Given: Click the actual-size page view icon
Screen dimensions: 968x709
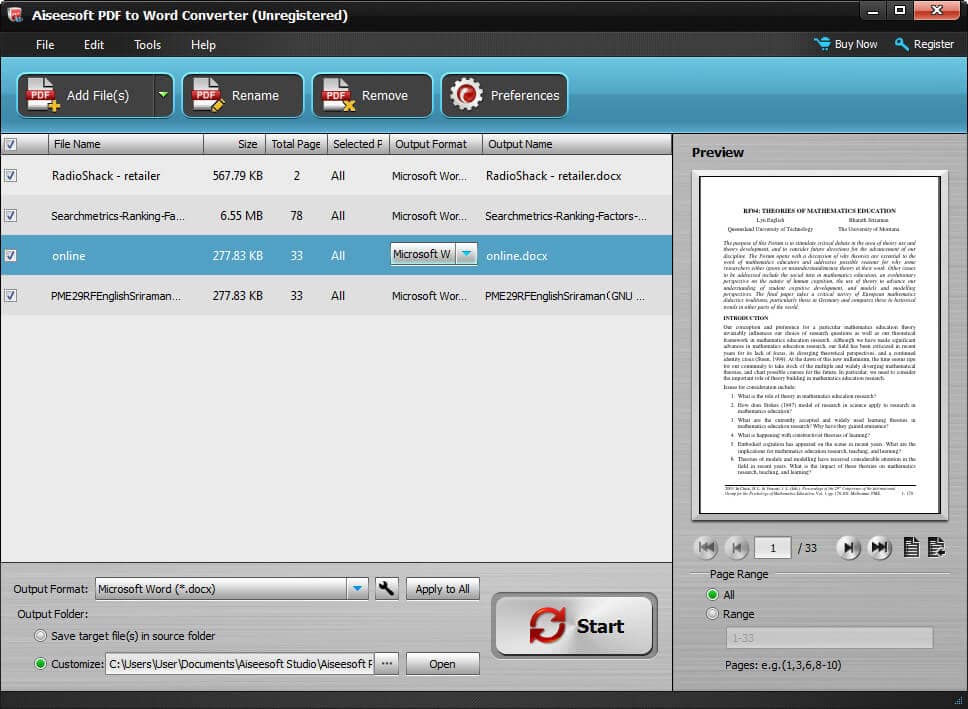Looking at the screenshot, I should pyautogui.click(x=911, y=547).
